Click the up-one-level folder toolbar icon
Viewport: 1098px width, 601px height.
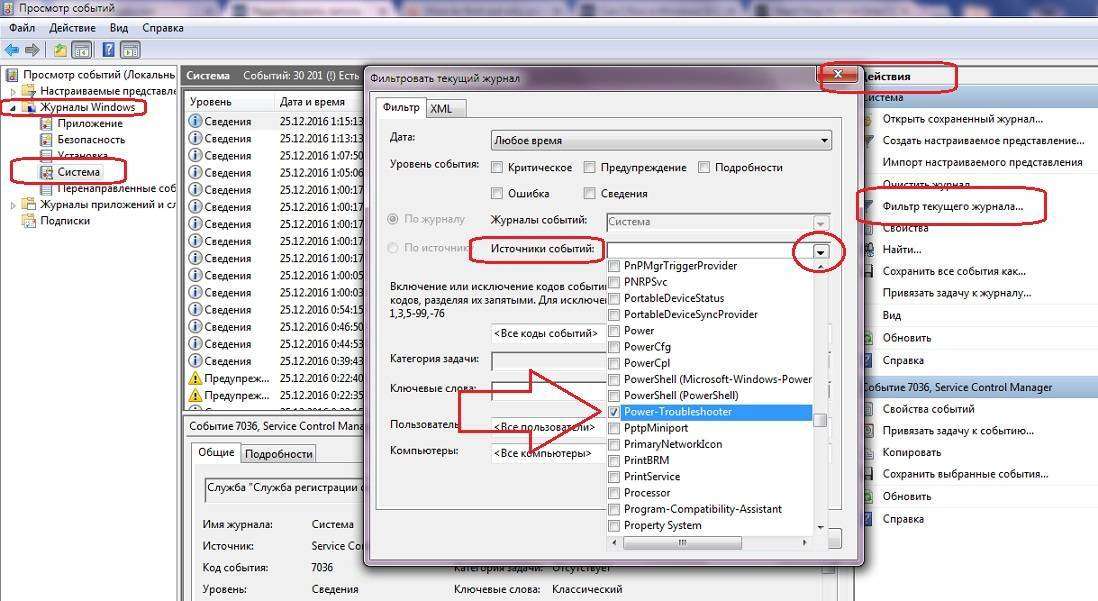point(60,50)
